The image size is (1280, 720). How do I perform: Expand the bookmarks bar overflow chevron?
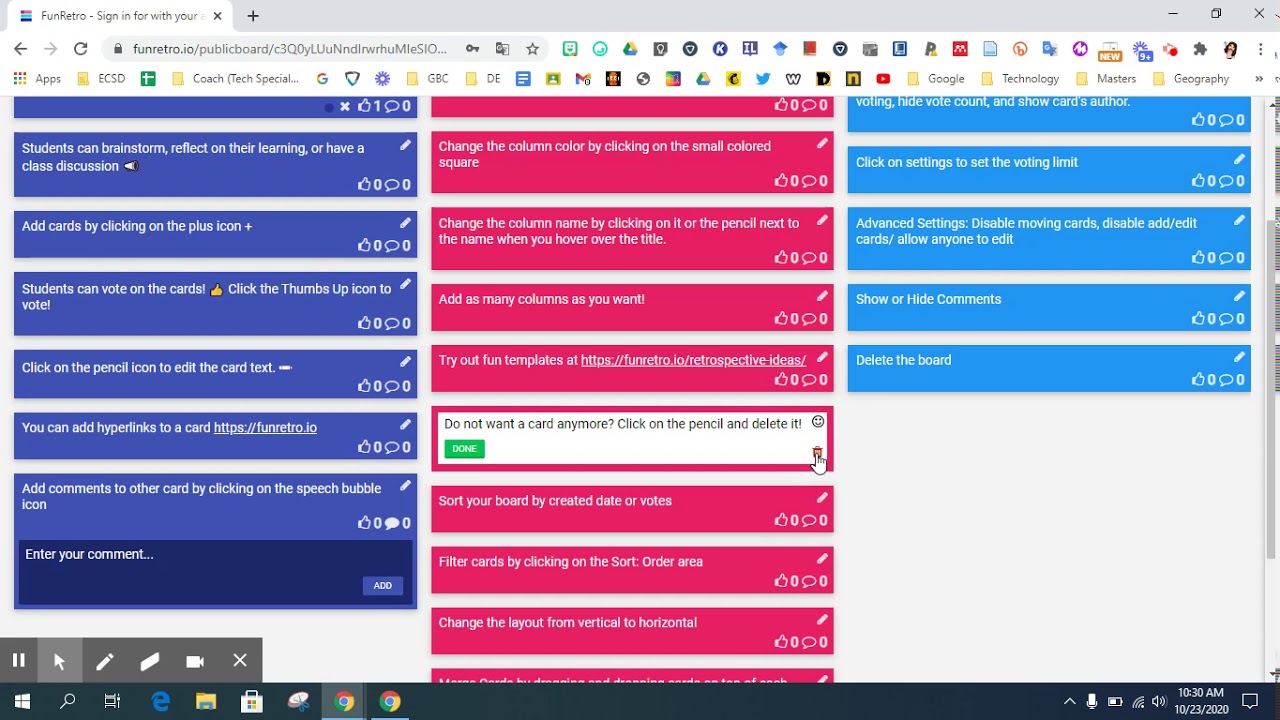point(1259,79)
